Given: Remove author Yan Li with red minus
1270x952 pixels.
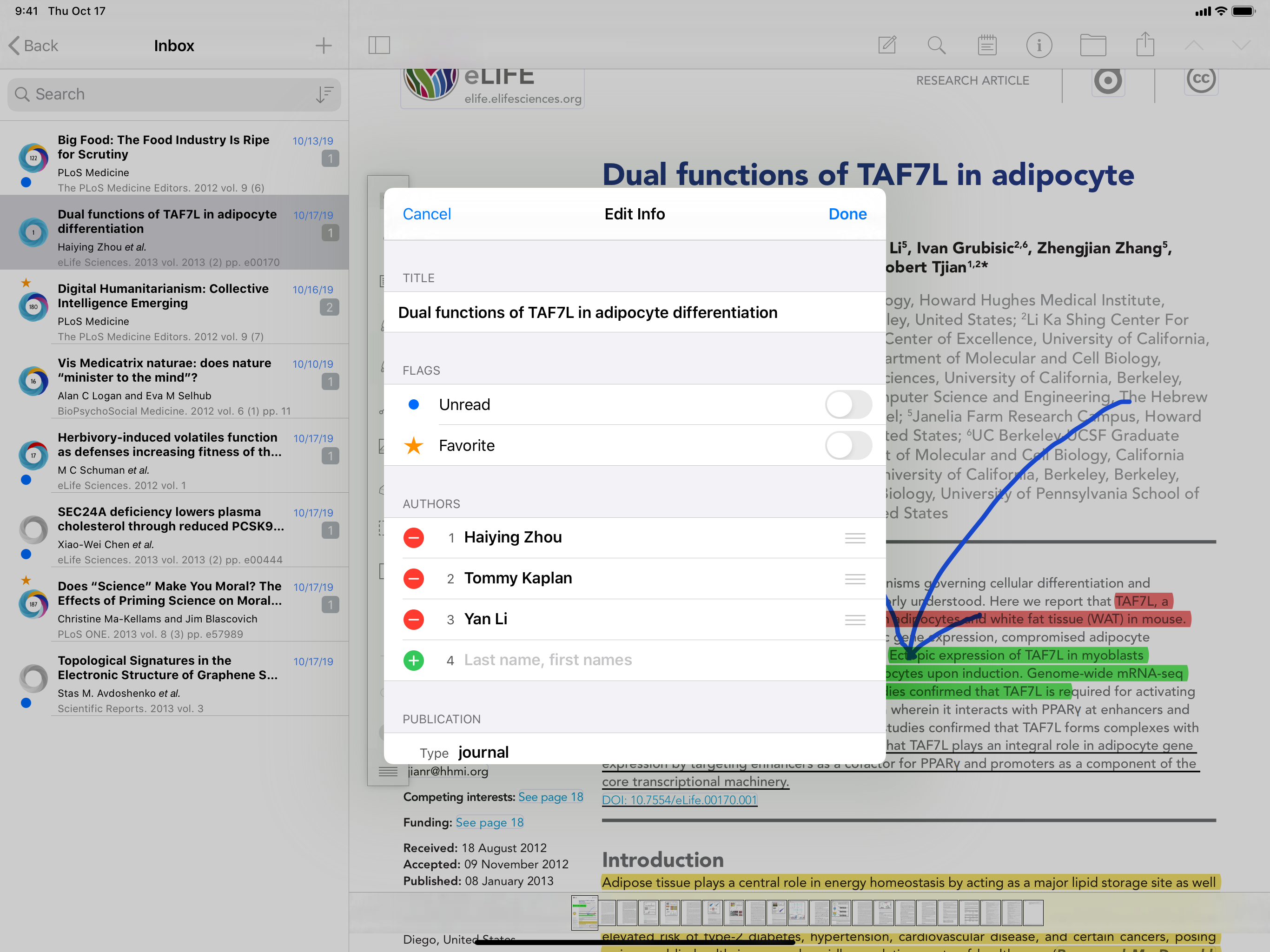Looking at the screenshot, I should tap(413, 619).
